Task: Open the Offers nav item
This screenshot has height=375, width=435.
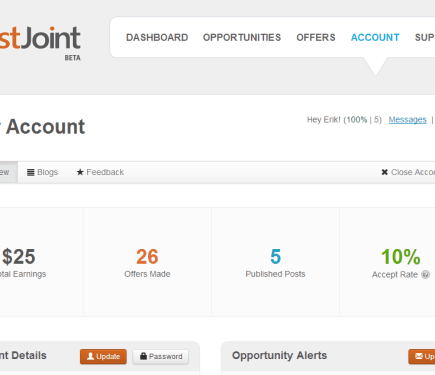Action: pyautogui.click(x=316, y=37)
